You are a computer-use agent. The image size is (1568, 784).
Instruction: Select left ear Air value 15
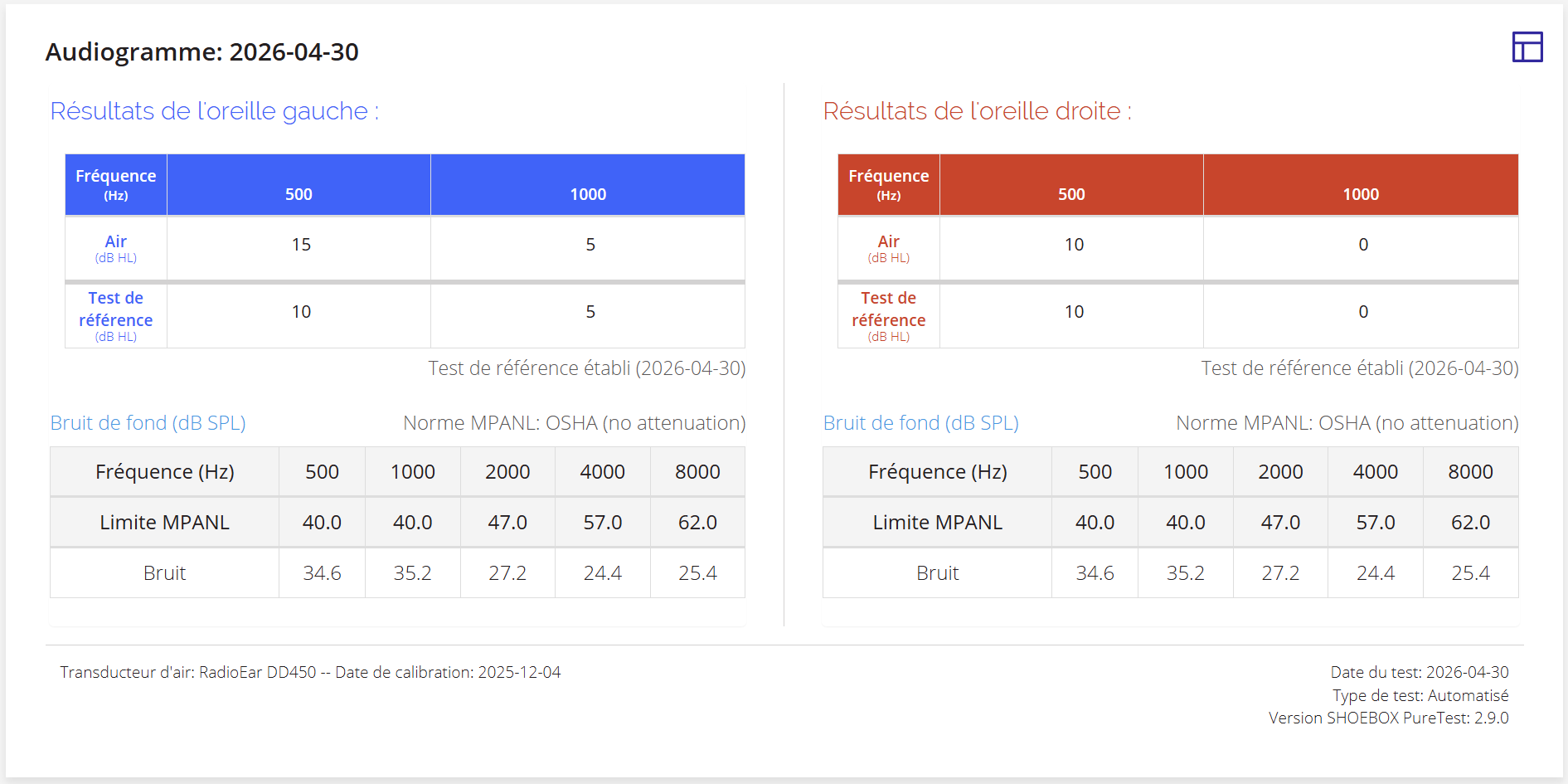(x=301, y=245)
